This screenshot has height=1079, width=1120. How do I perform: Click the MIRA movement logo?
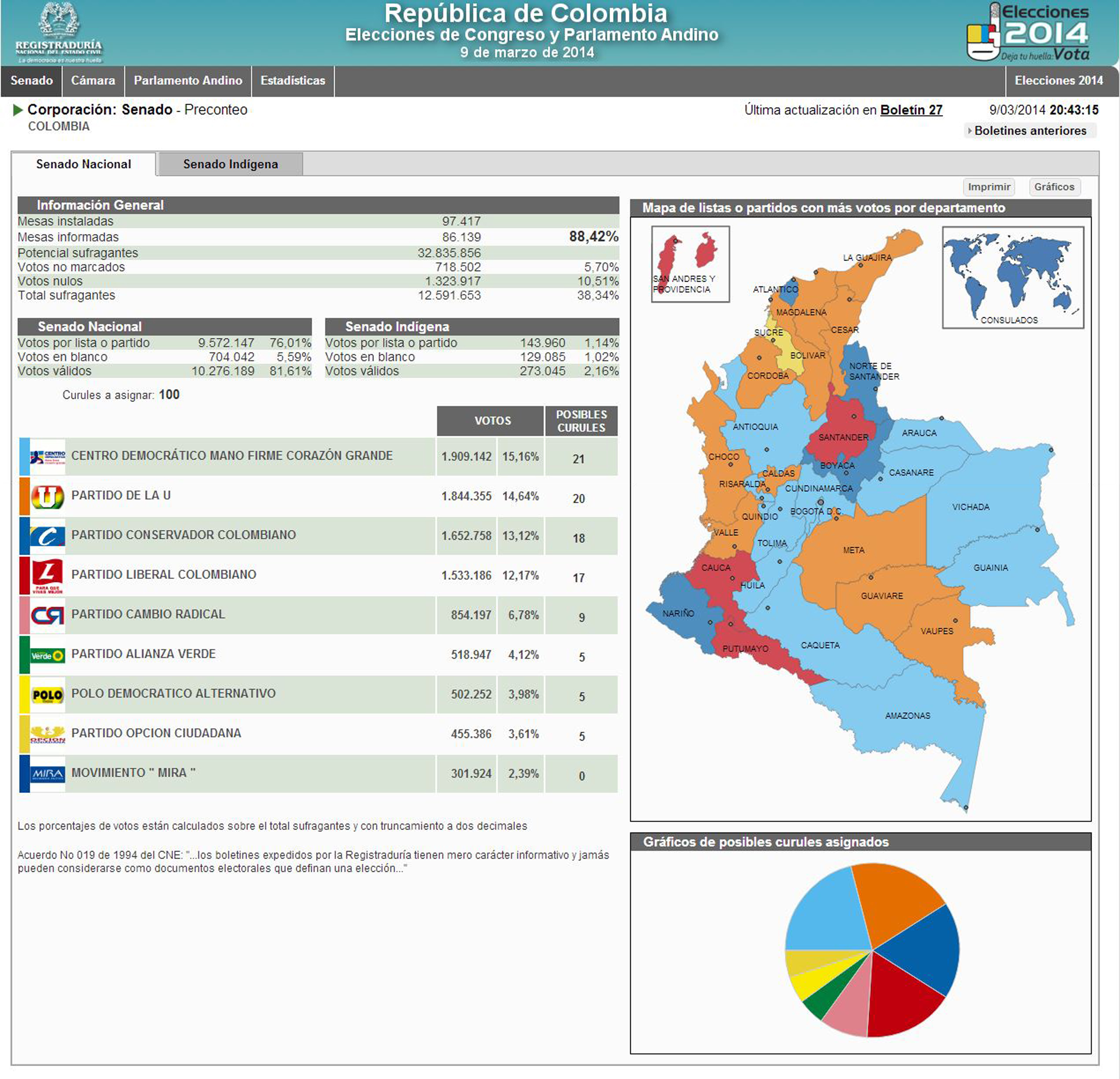[x=47, y=774]
